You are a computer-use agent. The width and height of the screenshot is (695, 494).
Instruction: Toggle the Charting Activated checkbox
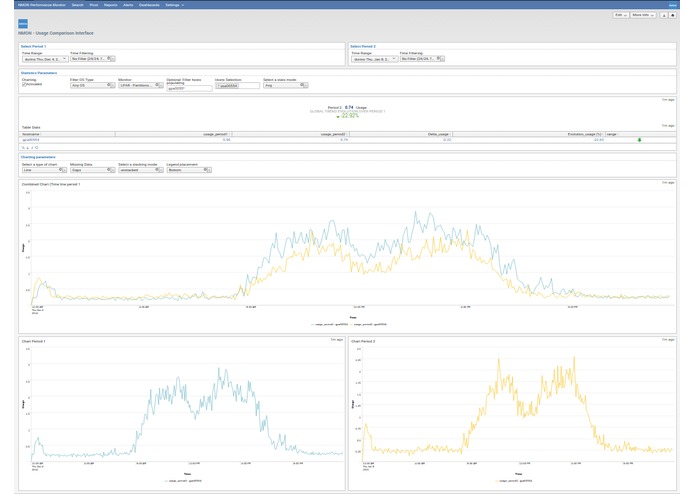tap(24, 84)
